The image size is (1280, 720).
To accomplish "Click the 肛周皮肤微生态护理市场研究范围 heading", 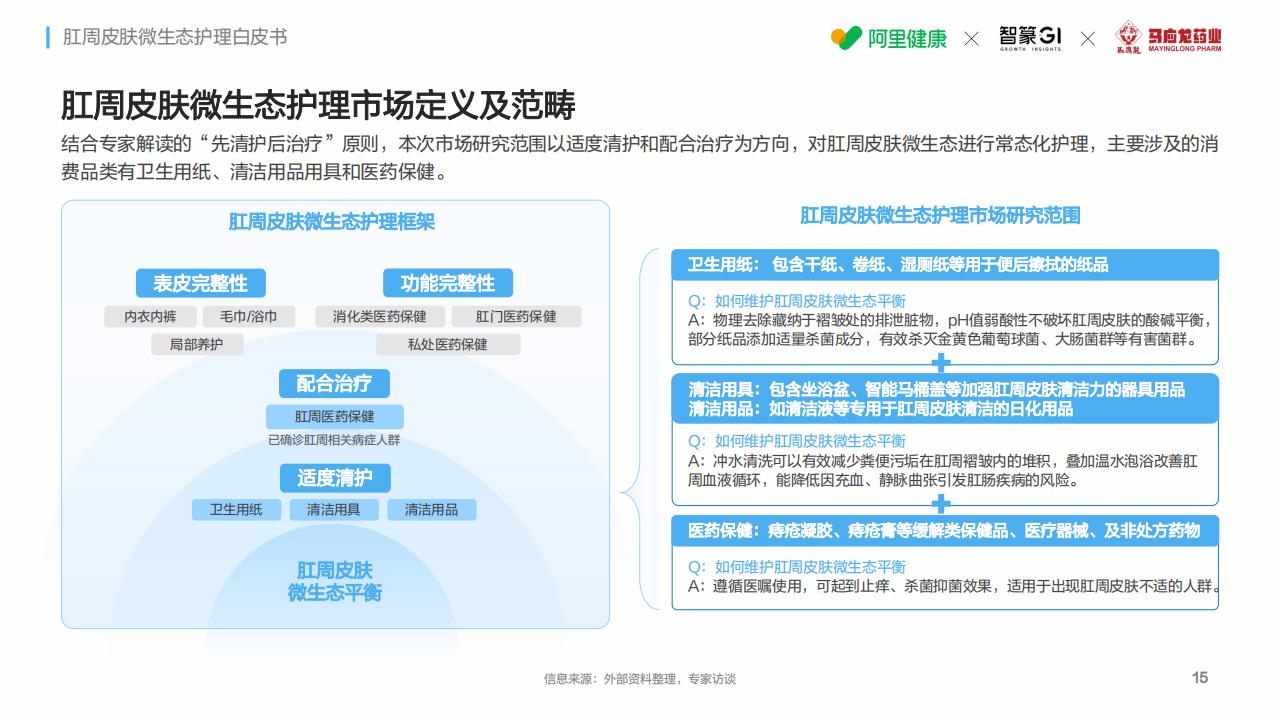I will (940, 216).
